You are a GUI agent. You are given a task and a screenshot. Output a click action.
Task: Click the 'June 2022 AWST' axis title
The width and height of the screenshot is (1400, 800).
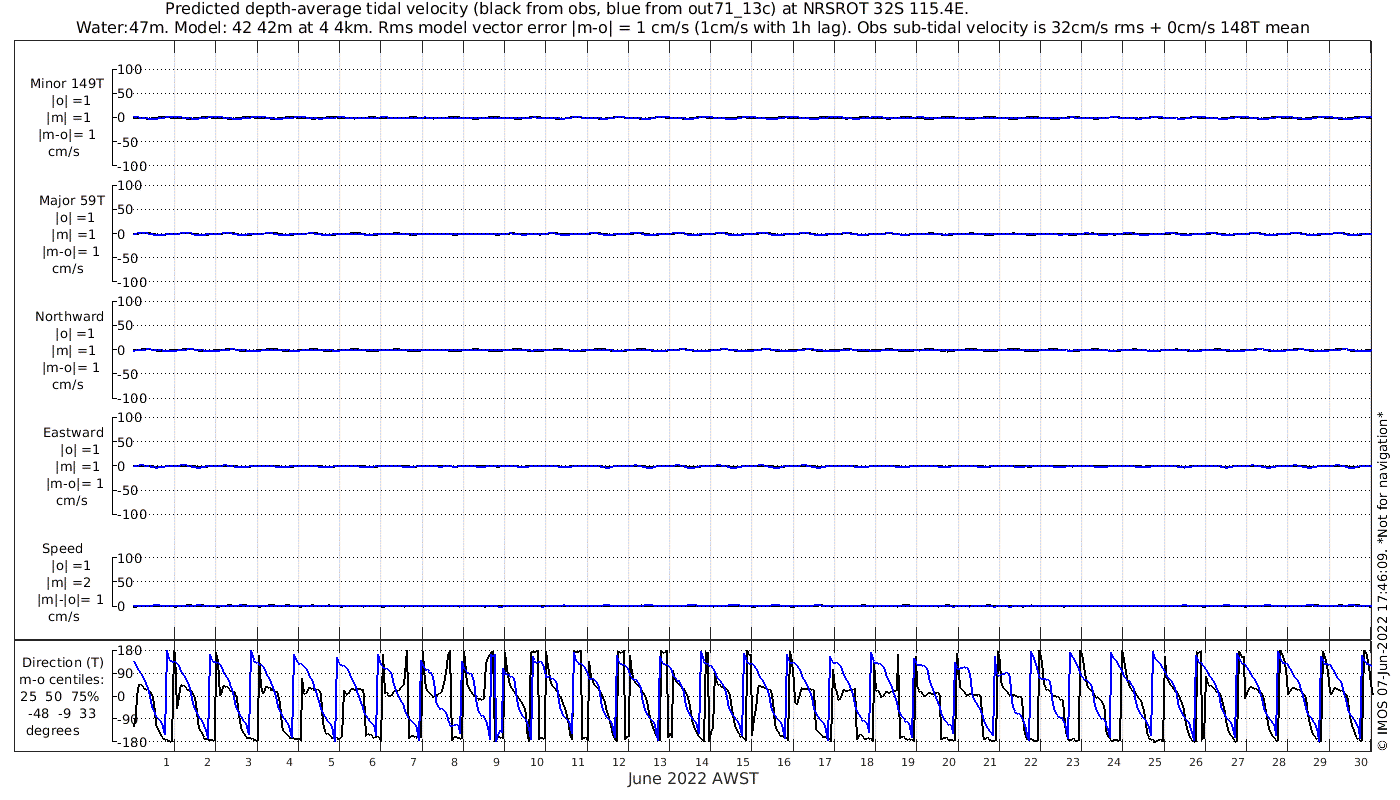tap(693, 779)
